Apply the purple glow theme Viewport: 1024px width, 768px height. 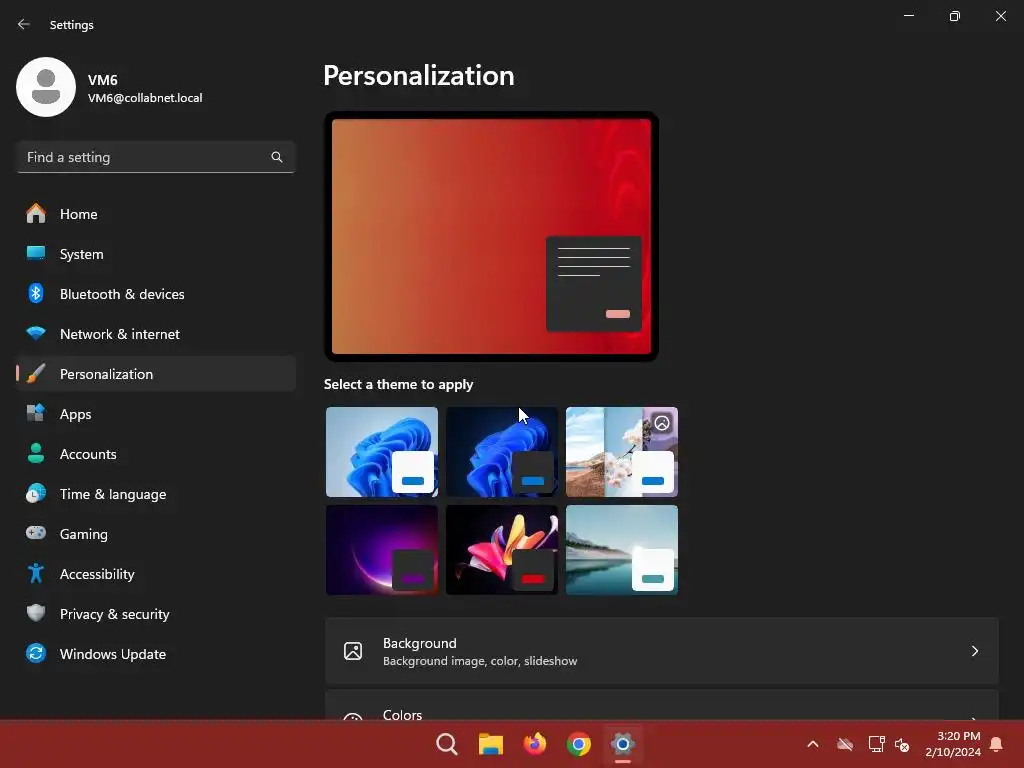pyautogui.click(x=382, y=550)
